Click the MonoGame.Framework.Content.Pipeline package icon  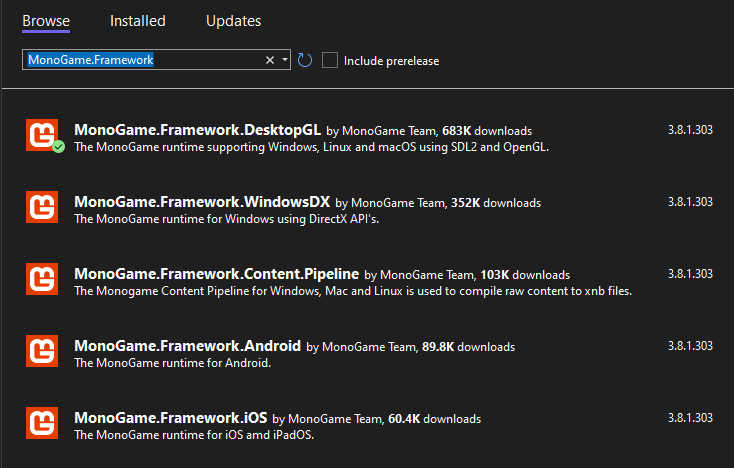(x=41, y=278)
